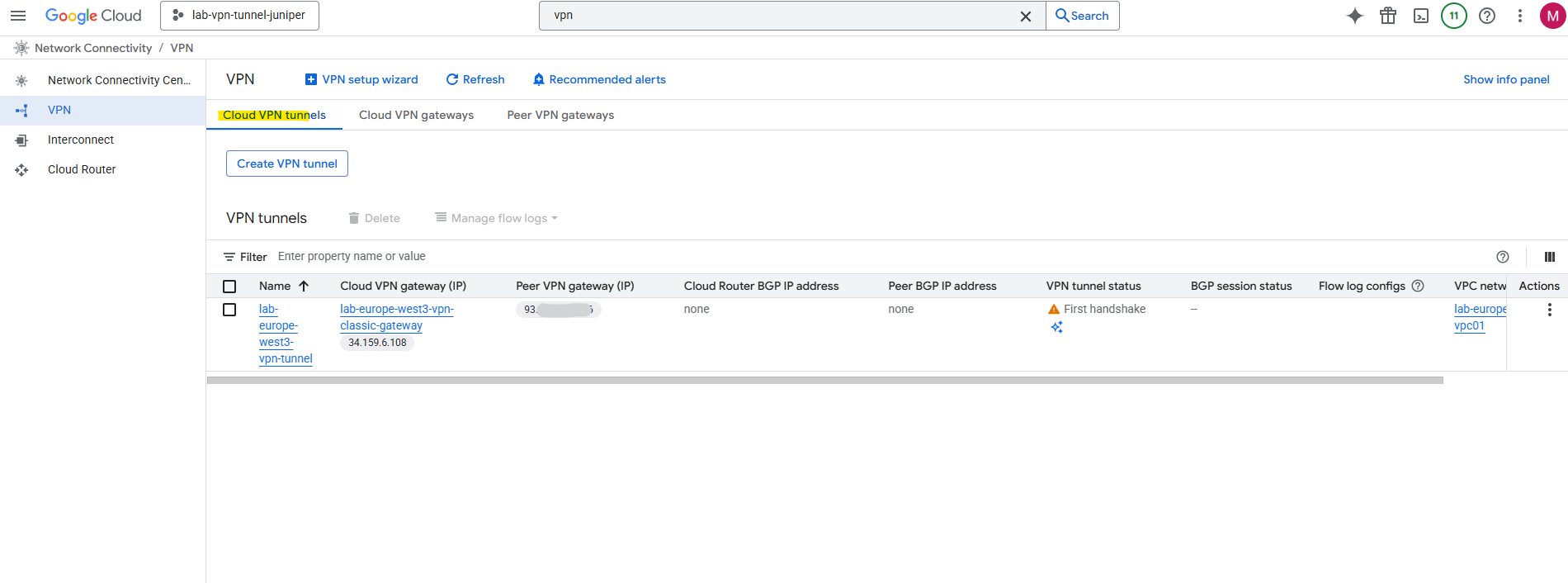1568x583 pixels.
Task: Click the Network Connectivity breadcrumb icon
Action: tap(21, 48)
